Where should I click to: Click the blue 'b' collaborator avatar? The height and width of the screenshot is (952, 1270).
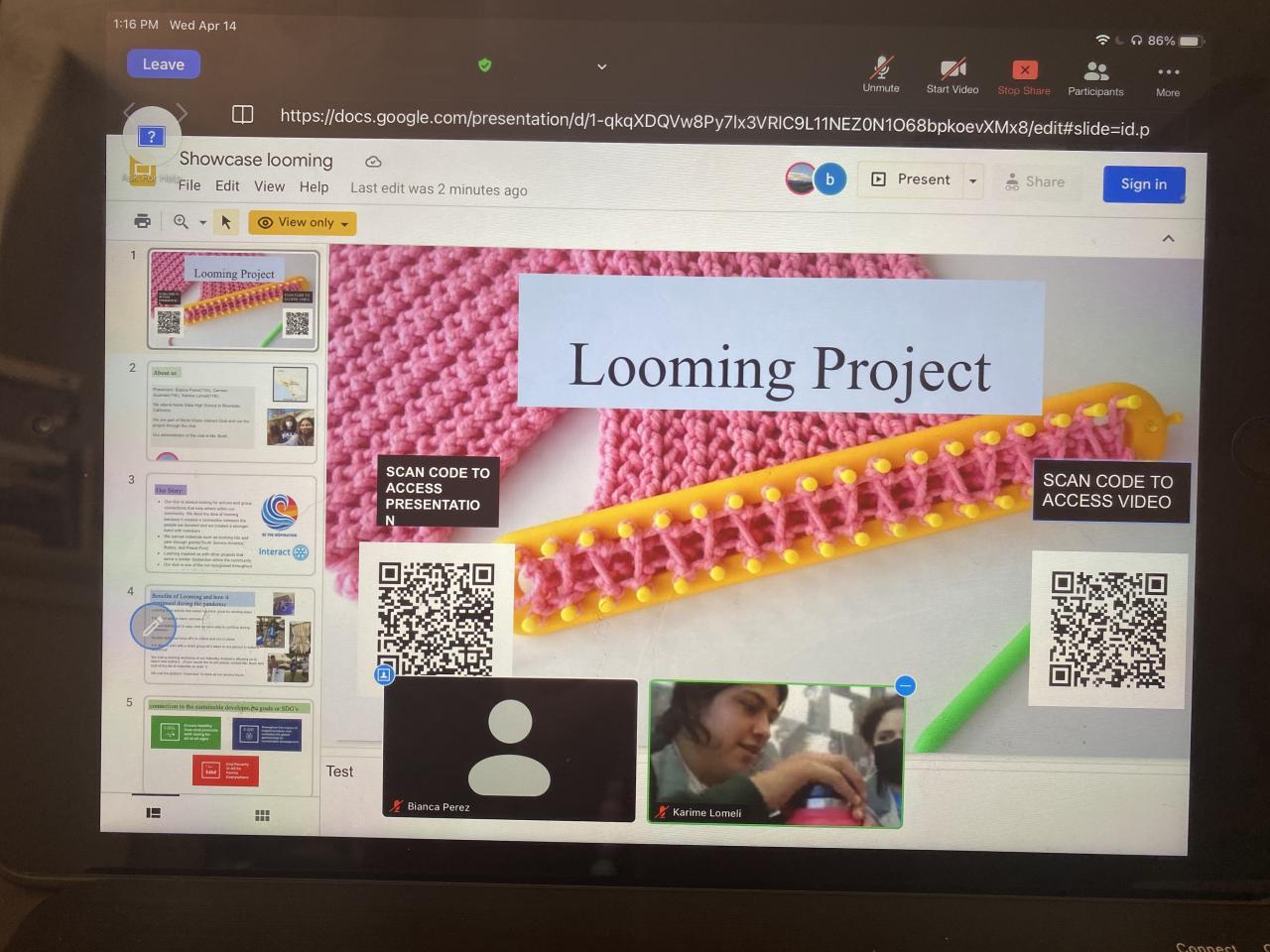point(830,179)
